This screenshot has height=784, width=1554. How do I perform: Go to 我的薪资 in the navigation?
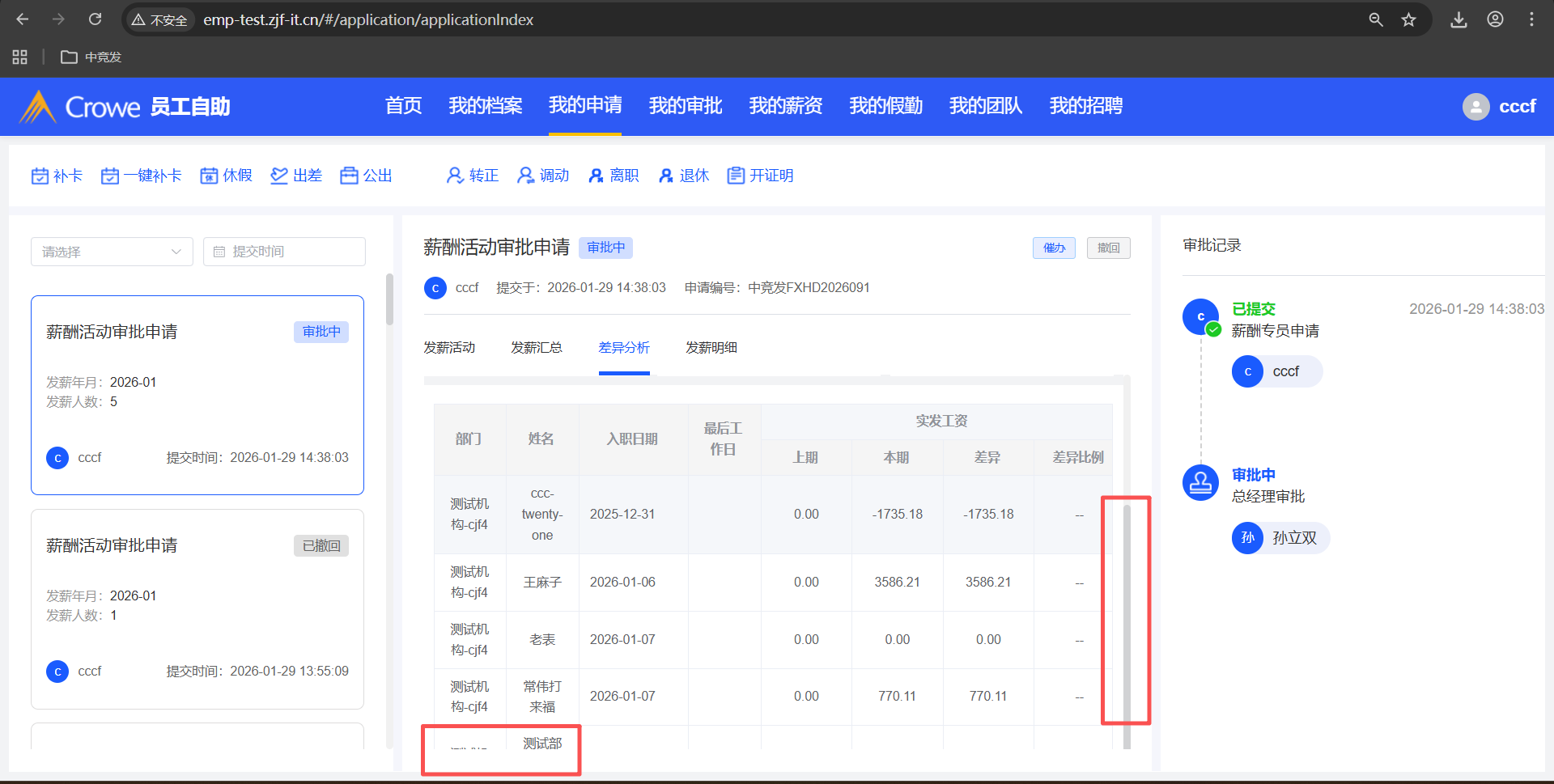coord(785,106)
